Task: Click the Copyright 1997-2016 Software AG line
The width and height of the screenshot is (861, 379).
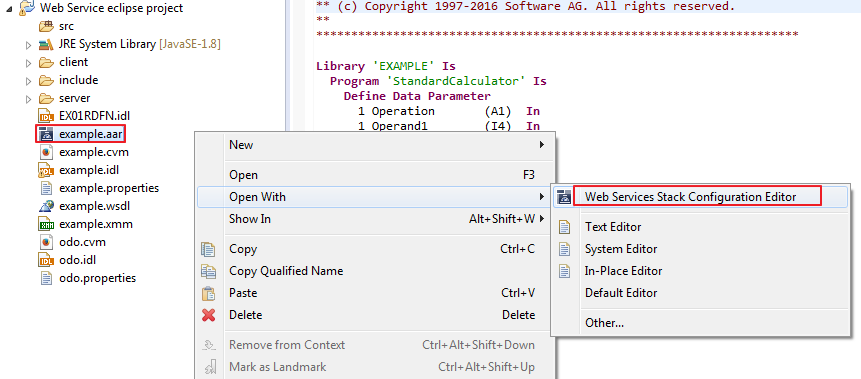Action: click(525, 7)
